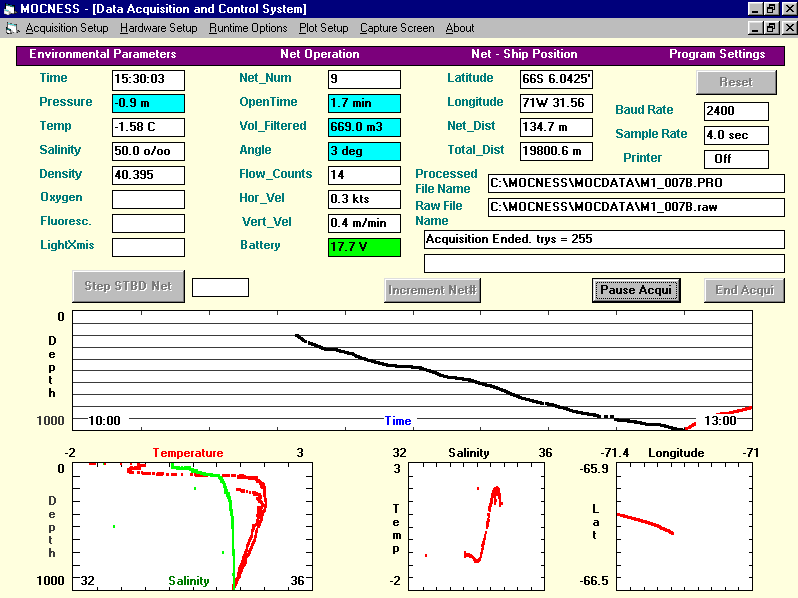Screen dimensions: 798x598
Task: Click the Baud Rate label
Action: pyautogui.click(x=644, y=110)
